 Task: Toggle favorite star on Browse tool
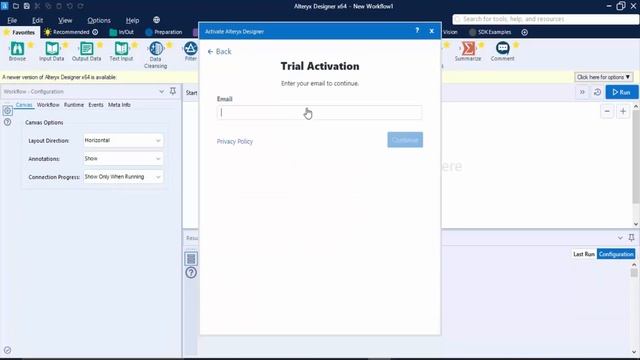[31, 44]
